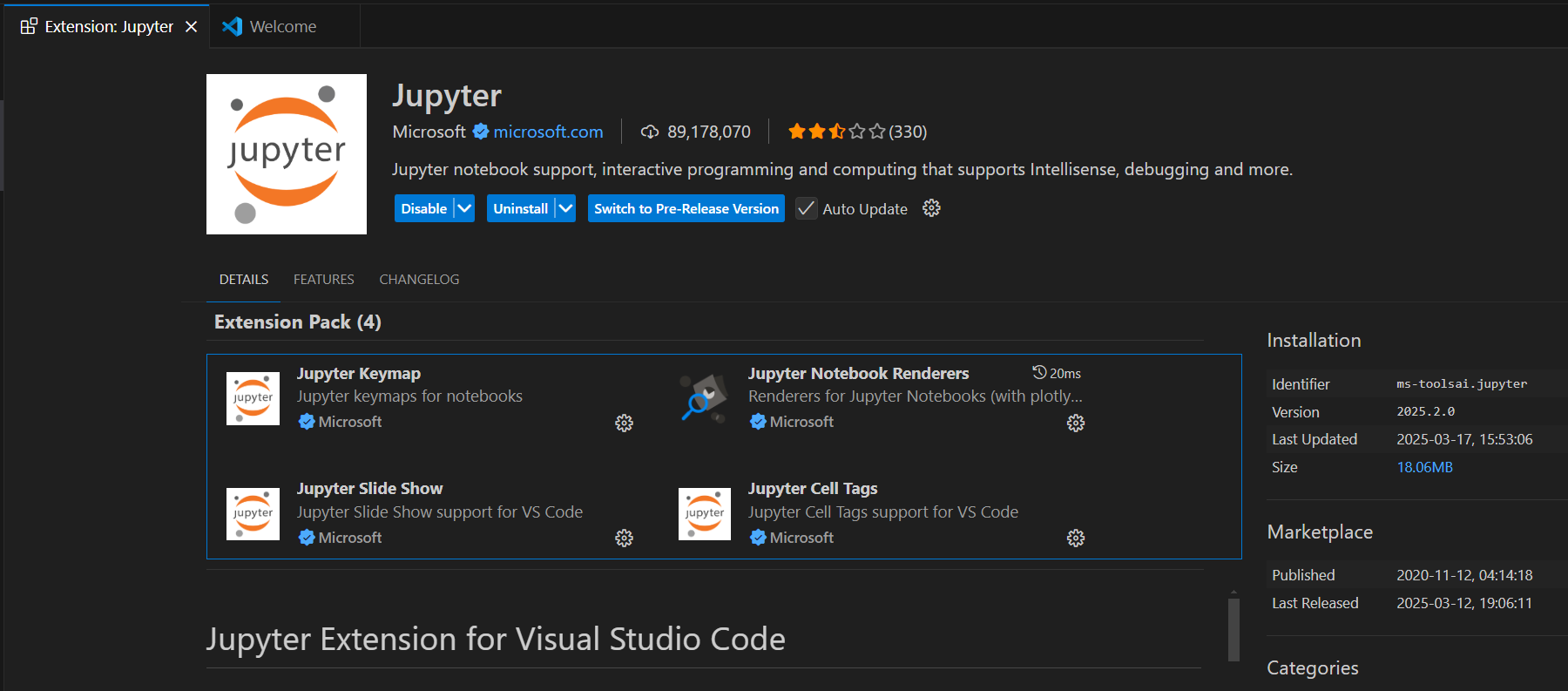Toggle the Auto Update checkbox
The image size is (1568, 691).
(807, 209)
